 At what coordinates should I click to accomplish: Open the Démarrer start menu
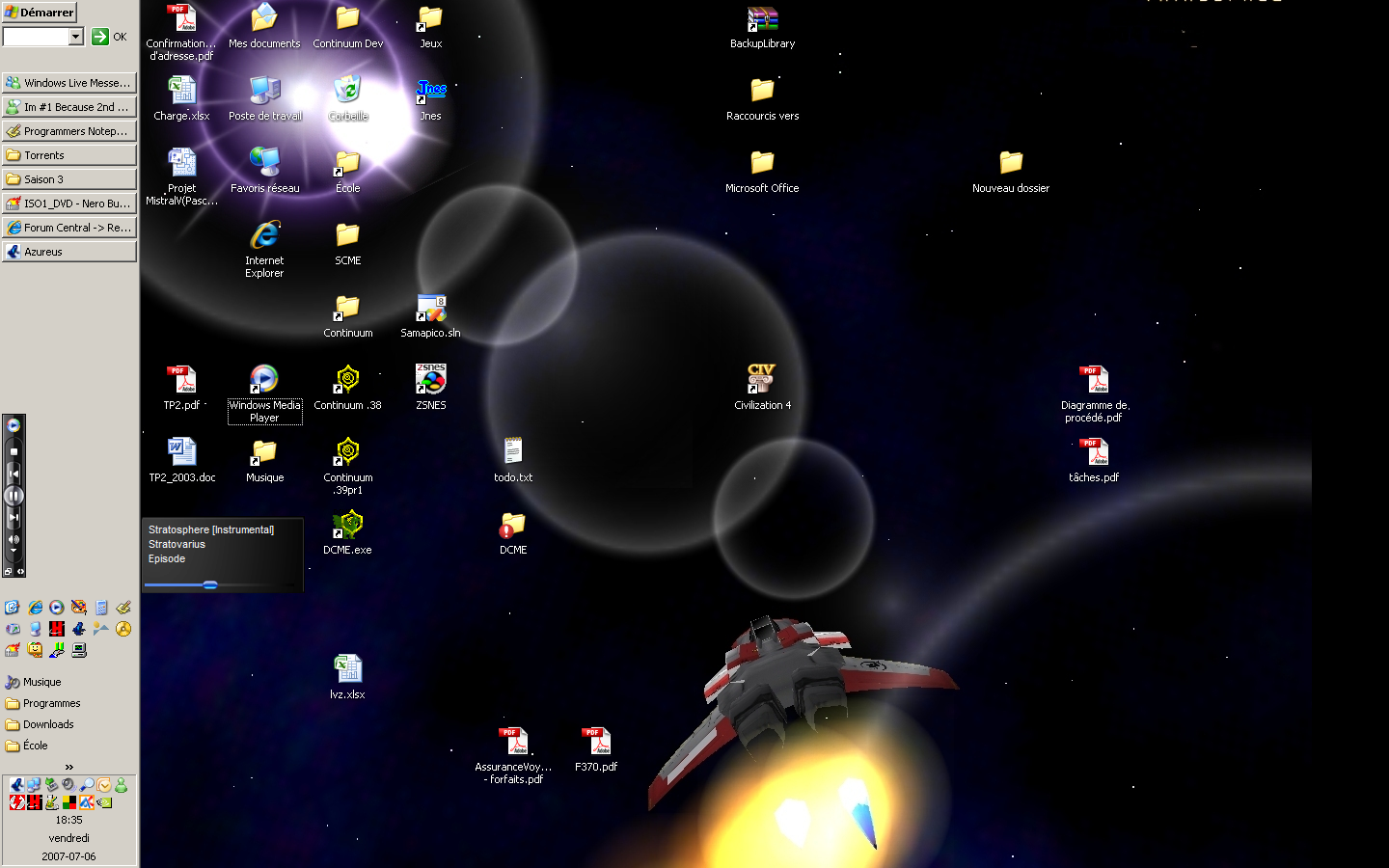click(x=40, y=12)
